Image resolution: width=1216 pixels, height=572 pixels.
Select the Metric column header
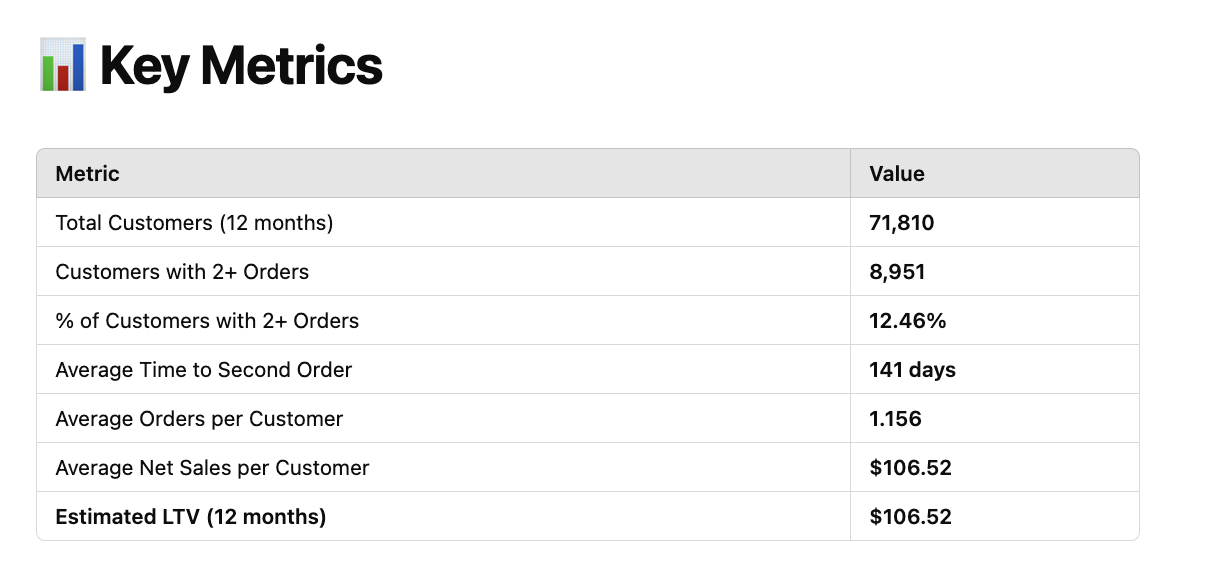coord(88,174)
